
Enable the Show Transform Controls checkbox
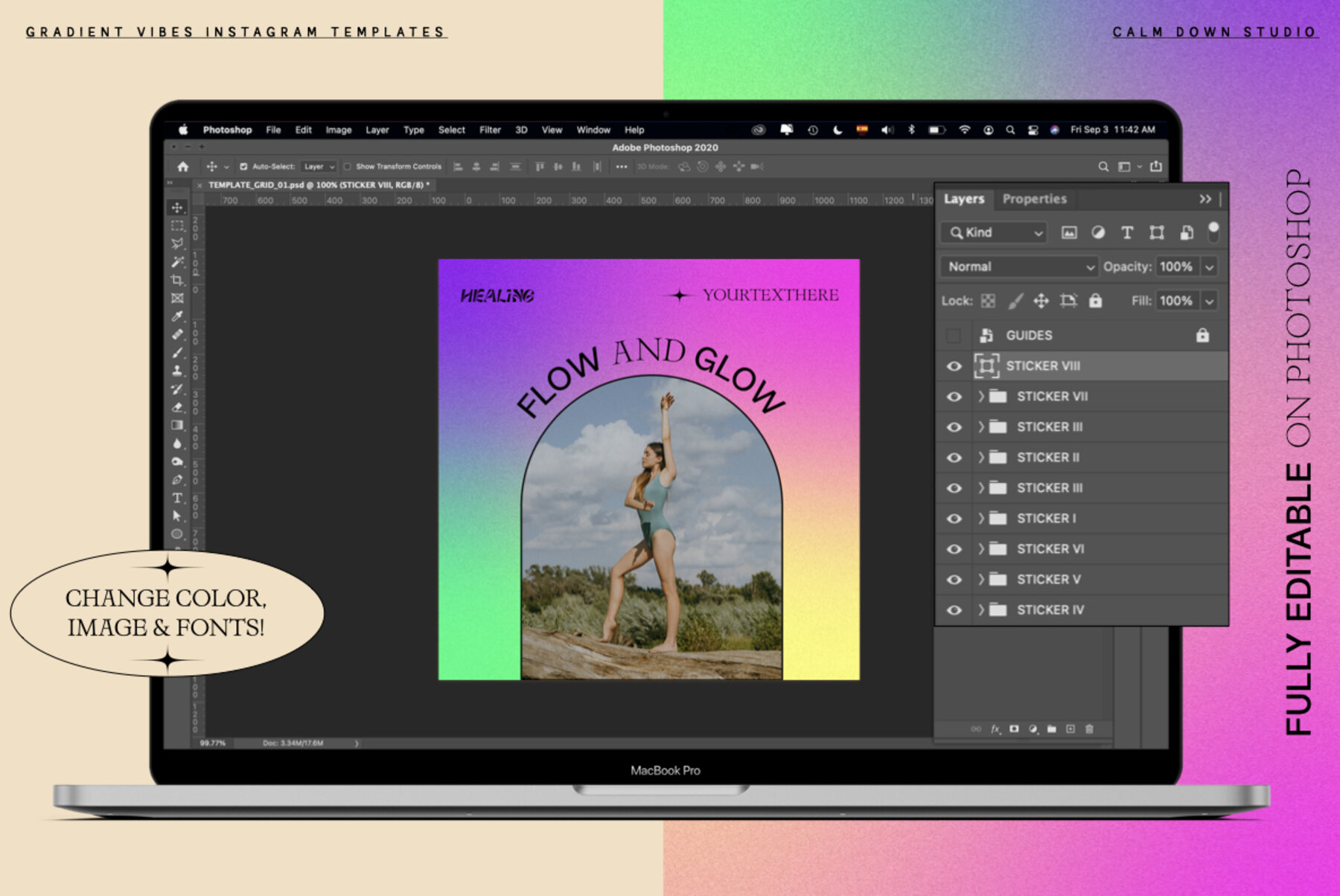[348, 167]
